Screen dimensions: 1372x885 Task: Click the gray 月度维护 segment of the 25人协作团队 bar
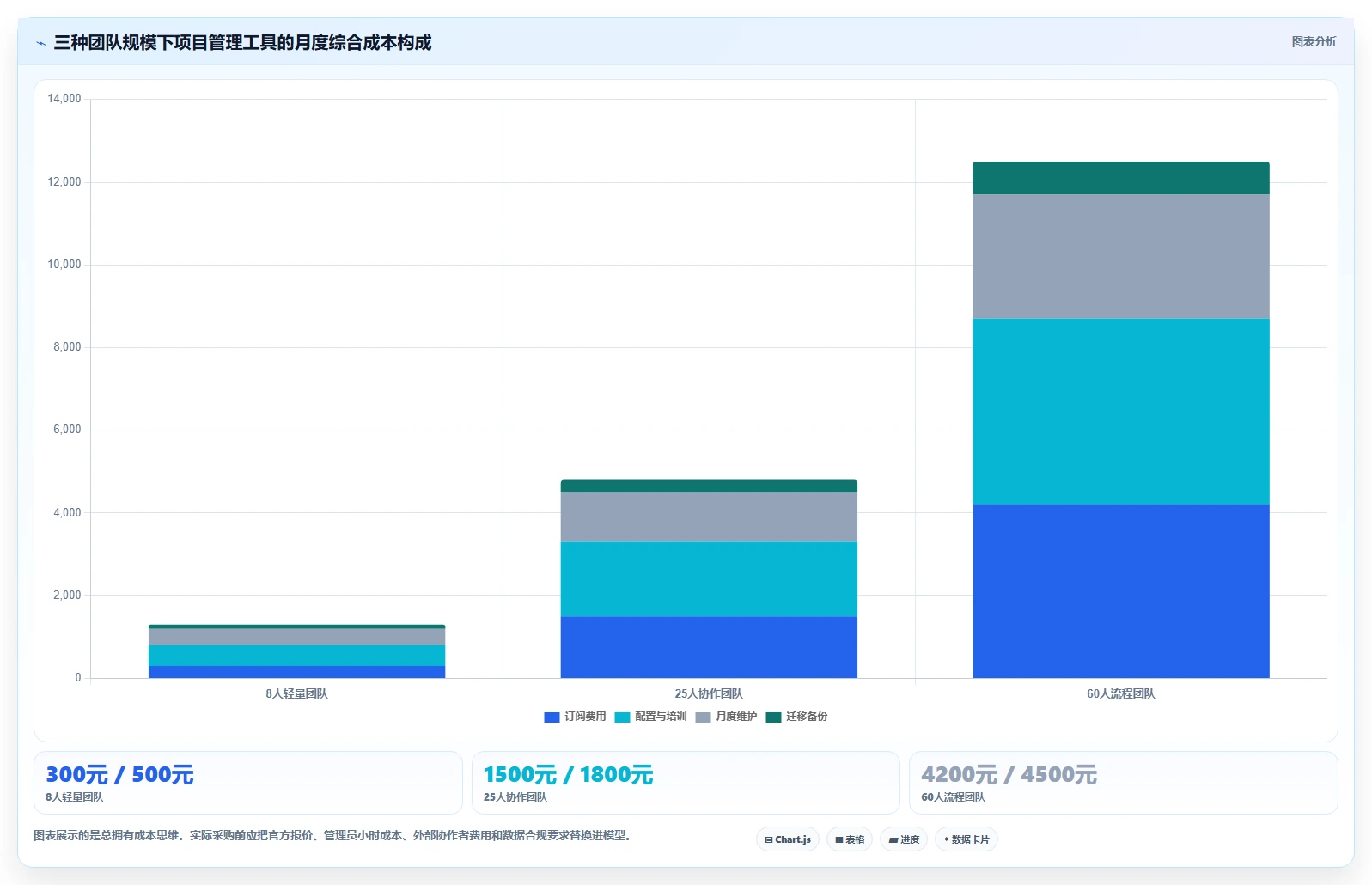[x=709, y=517]
